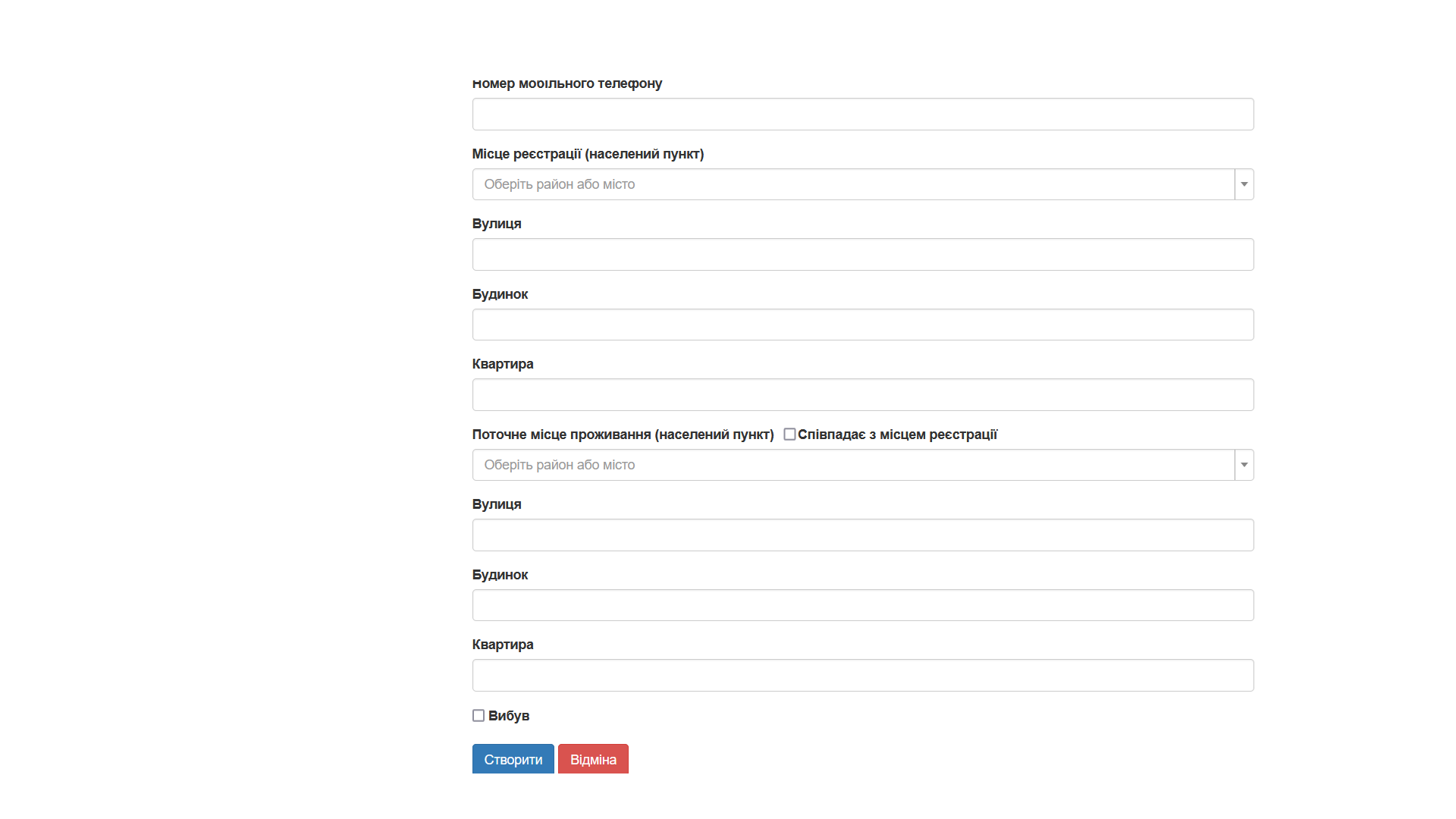This screenshot has width=1456, height=819.
Task: Focus the Вулиця field of registration address
Action: pos(863,254)
